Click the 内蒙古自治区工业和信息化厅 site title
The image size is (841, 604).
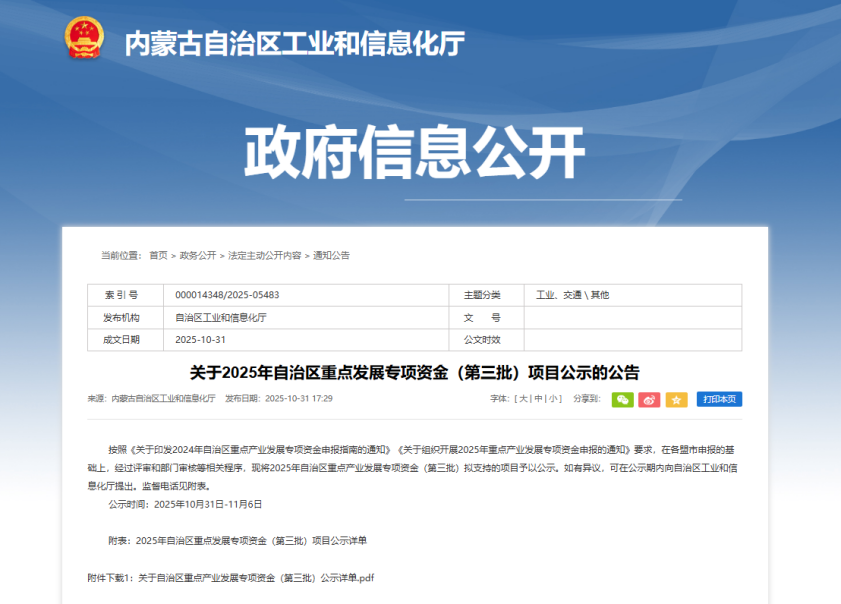tap(294, 43)
